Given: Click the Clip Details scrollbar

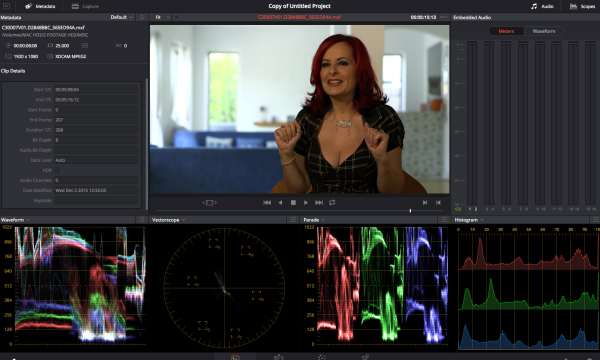Looking at the screenshot, I should pyautogui.click(x=147, y=143).
